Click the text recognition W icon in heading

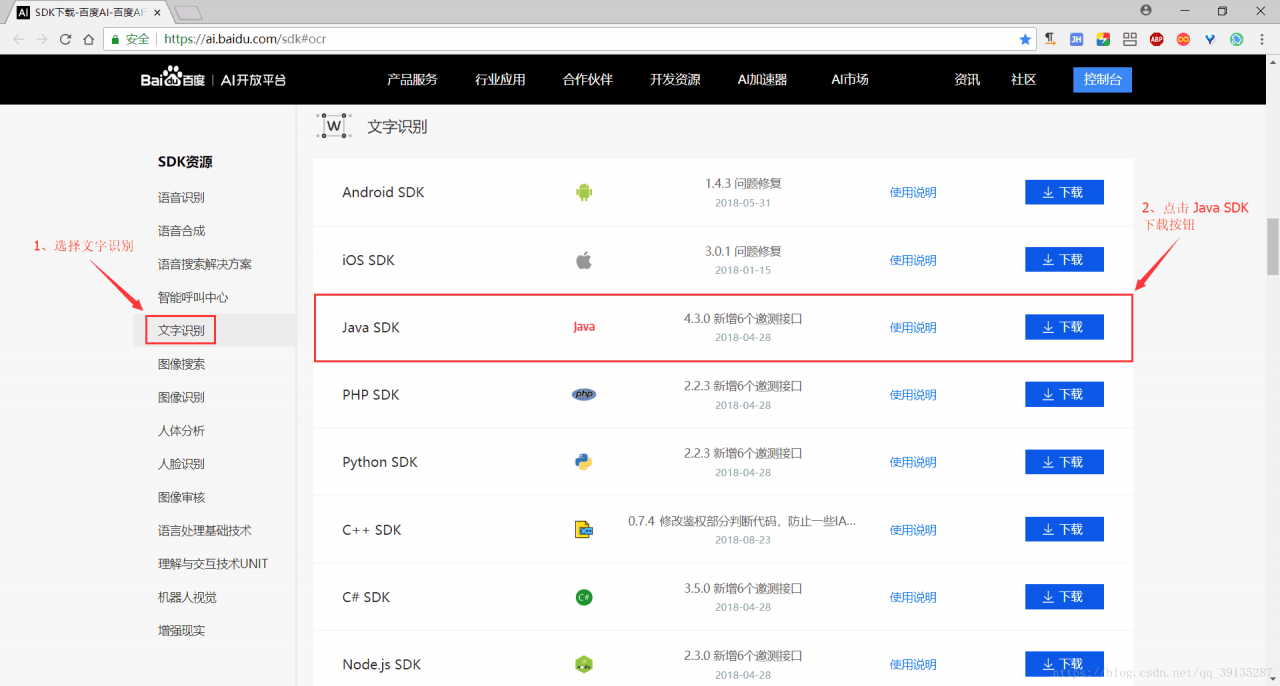[334, 126]
